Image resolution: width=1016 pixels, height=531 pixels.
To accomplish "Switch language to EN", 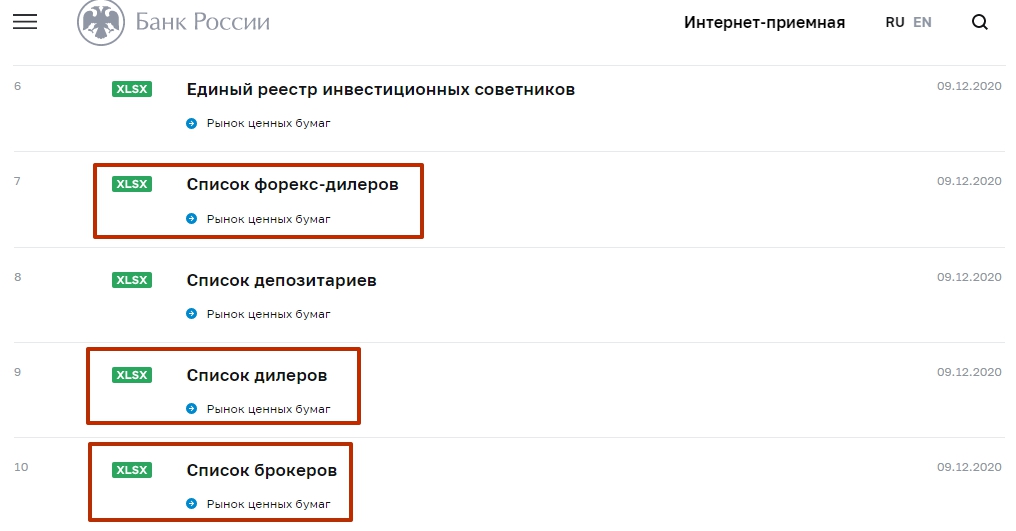I will click(922, 22).
